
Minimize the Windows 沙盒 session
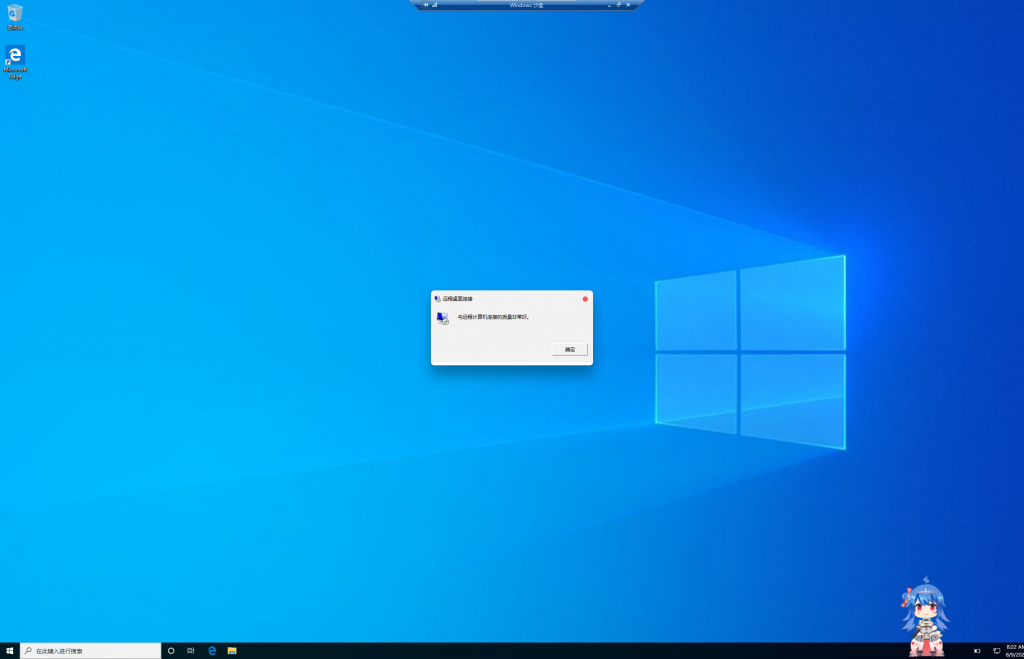[609, 5]
